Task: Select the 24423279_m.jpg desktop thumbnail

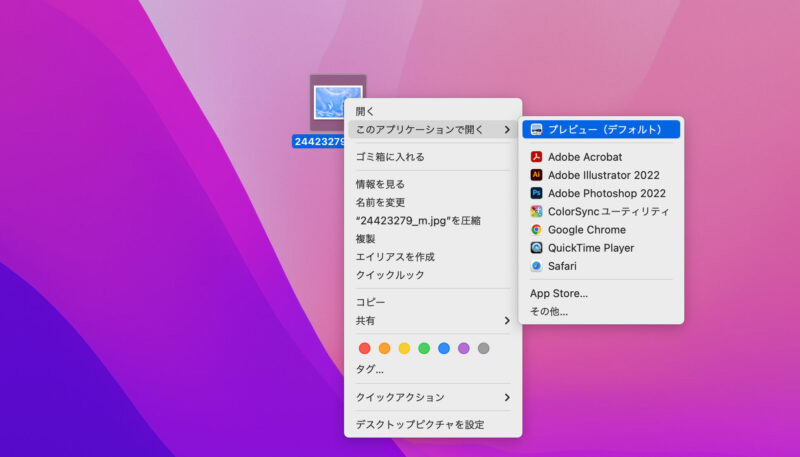Action: pos(337,102)
